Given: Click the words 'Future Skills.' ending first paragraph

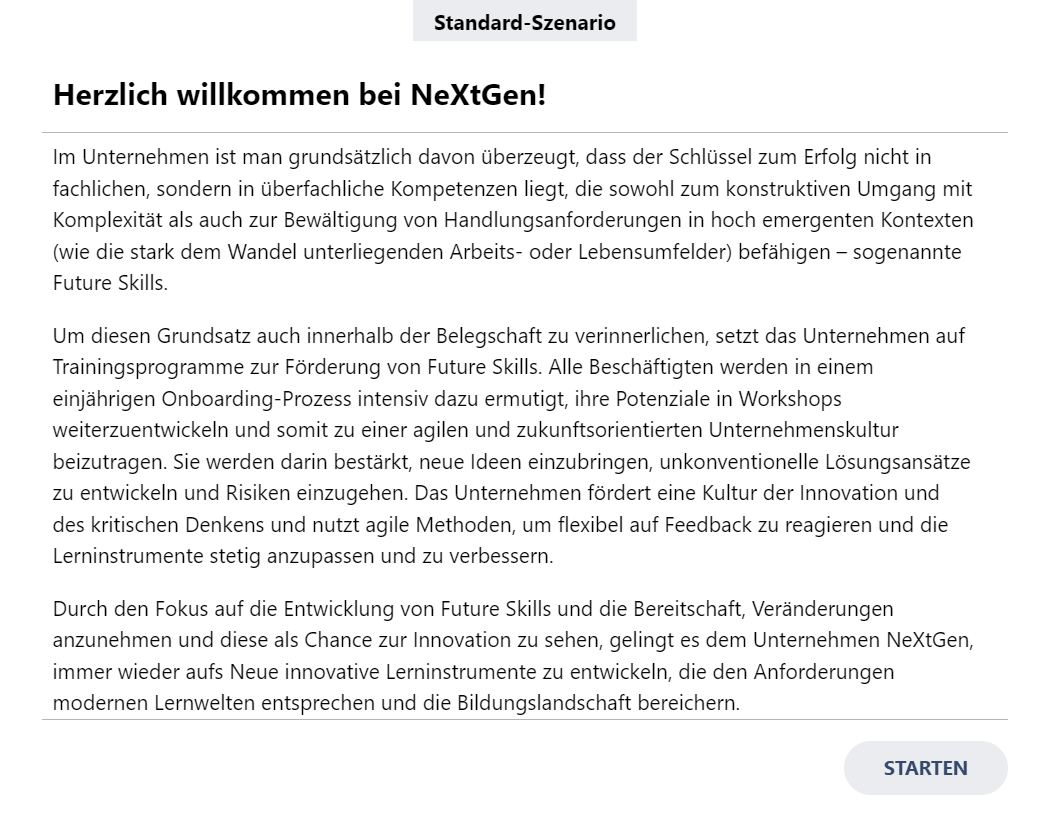Looking at the screenshot, I should point(110,283).
